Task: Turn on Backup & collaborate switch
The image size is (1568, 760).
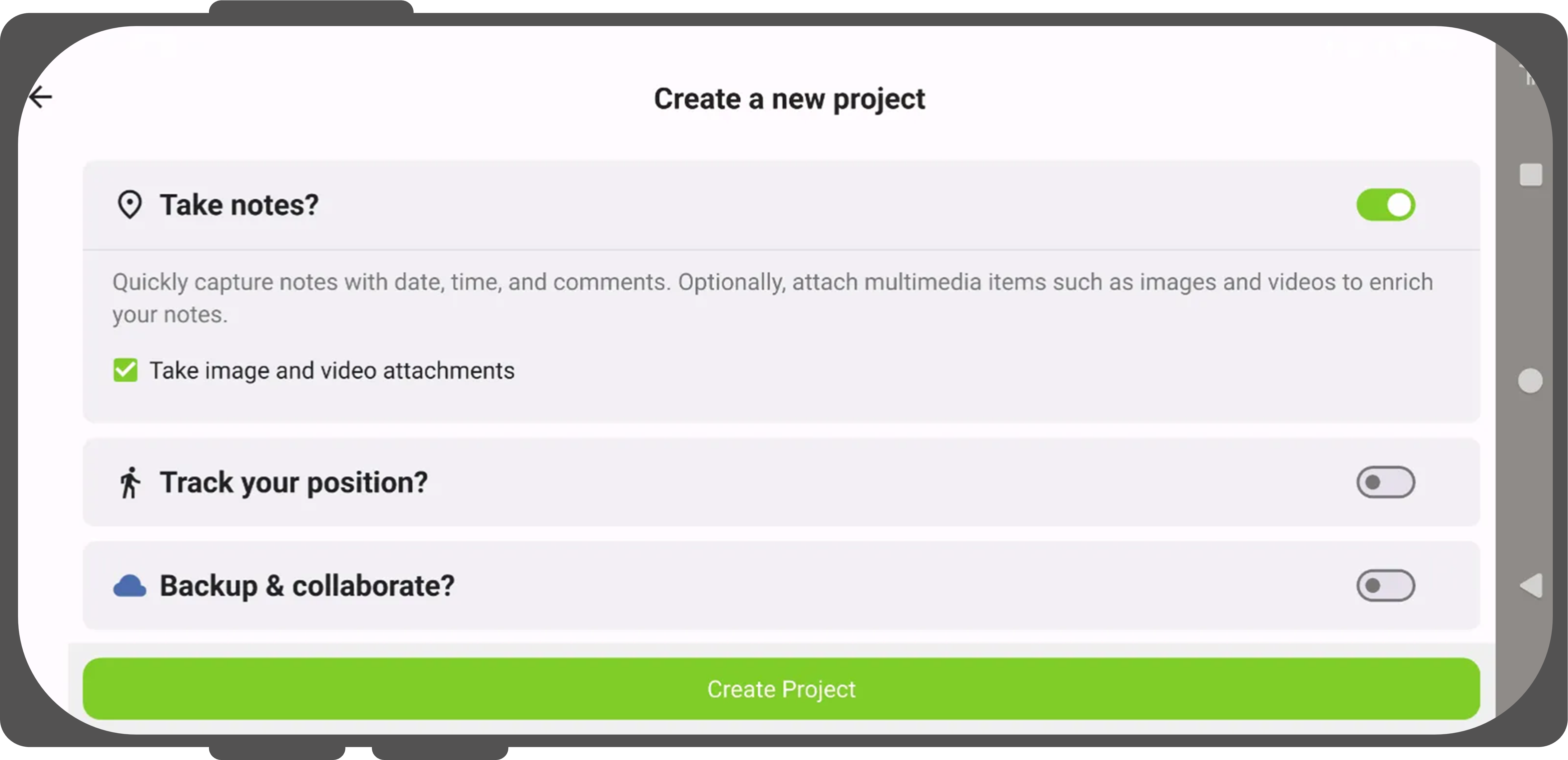Action: tap(1385, 586)
